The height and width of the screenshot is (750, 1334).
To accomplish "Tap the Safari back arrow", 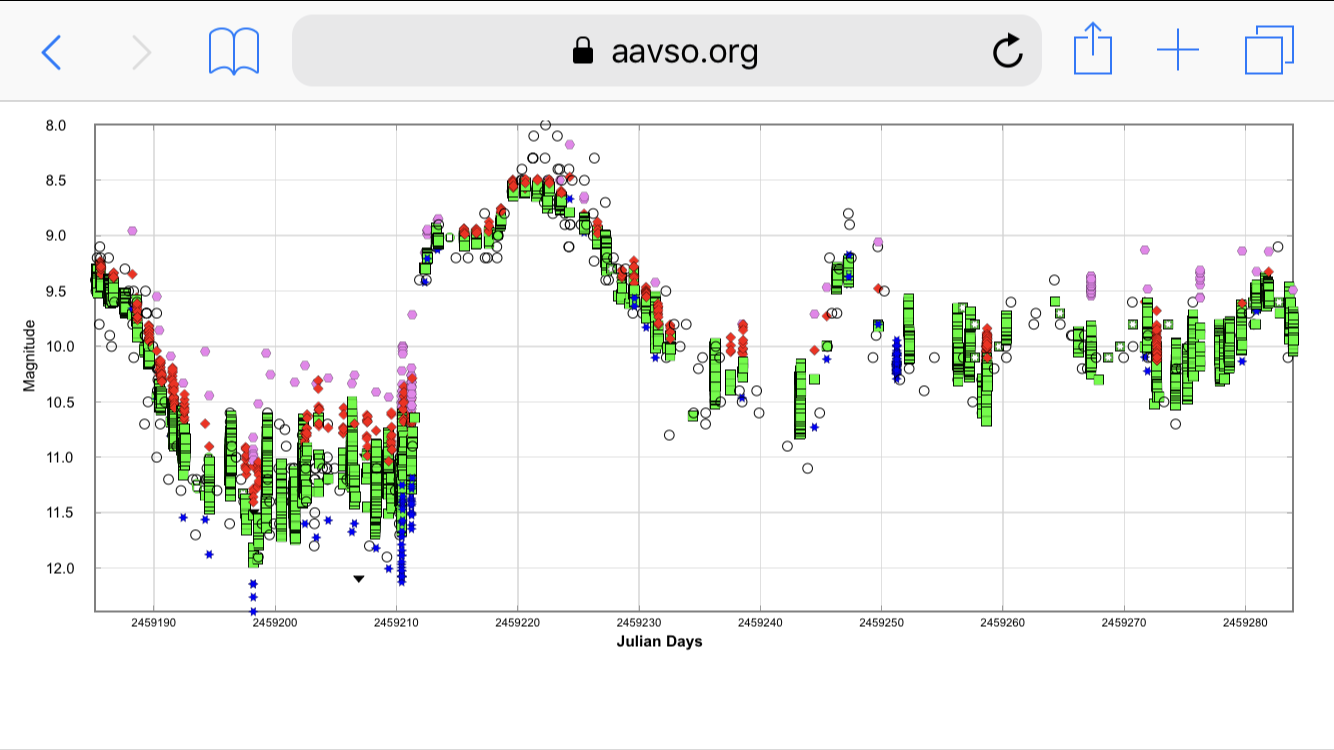I will (51, 51).
